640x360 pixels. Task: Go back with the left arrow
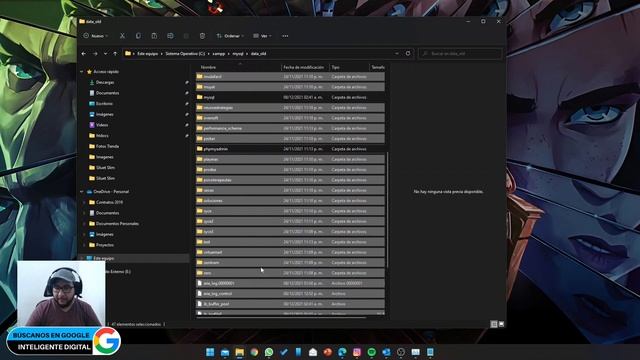click(84, 53)
